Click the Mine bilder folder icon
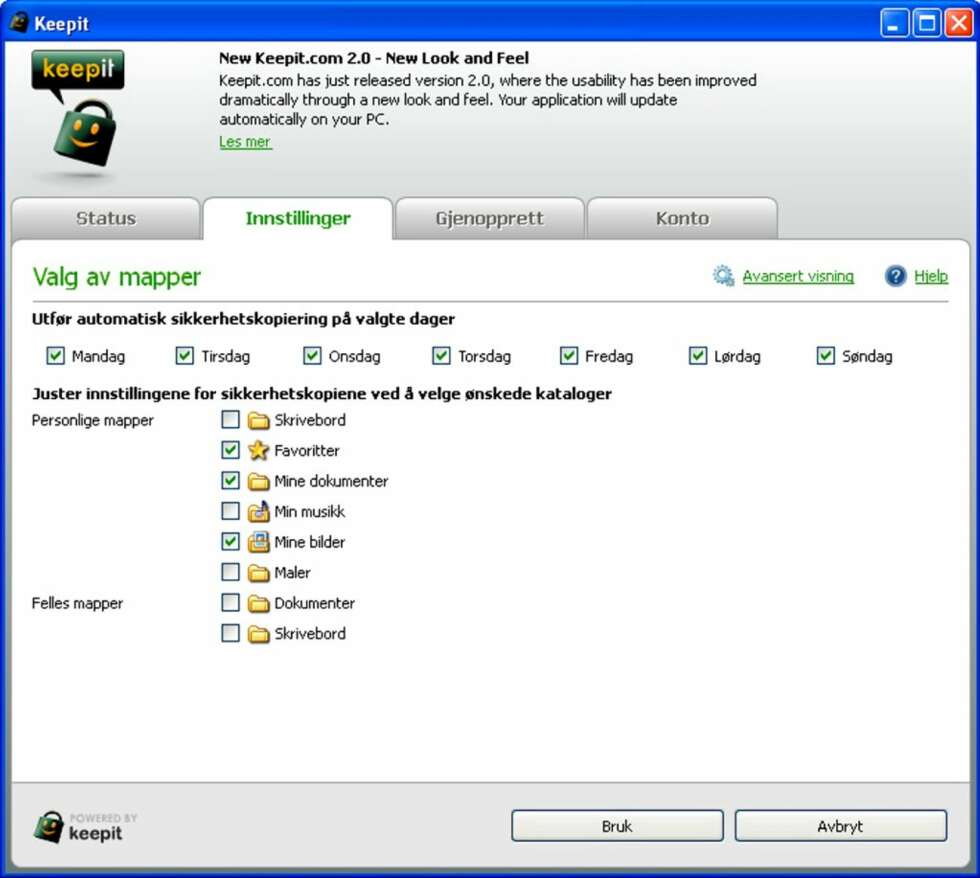The height and width of the screenshot is (878, 980). click(x=258, y=542)
